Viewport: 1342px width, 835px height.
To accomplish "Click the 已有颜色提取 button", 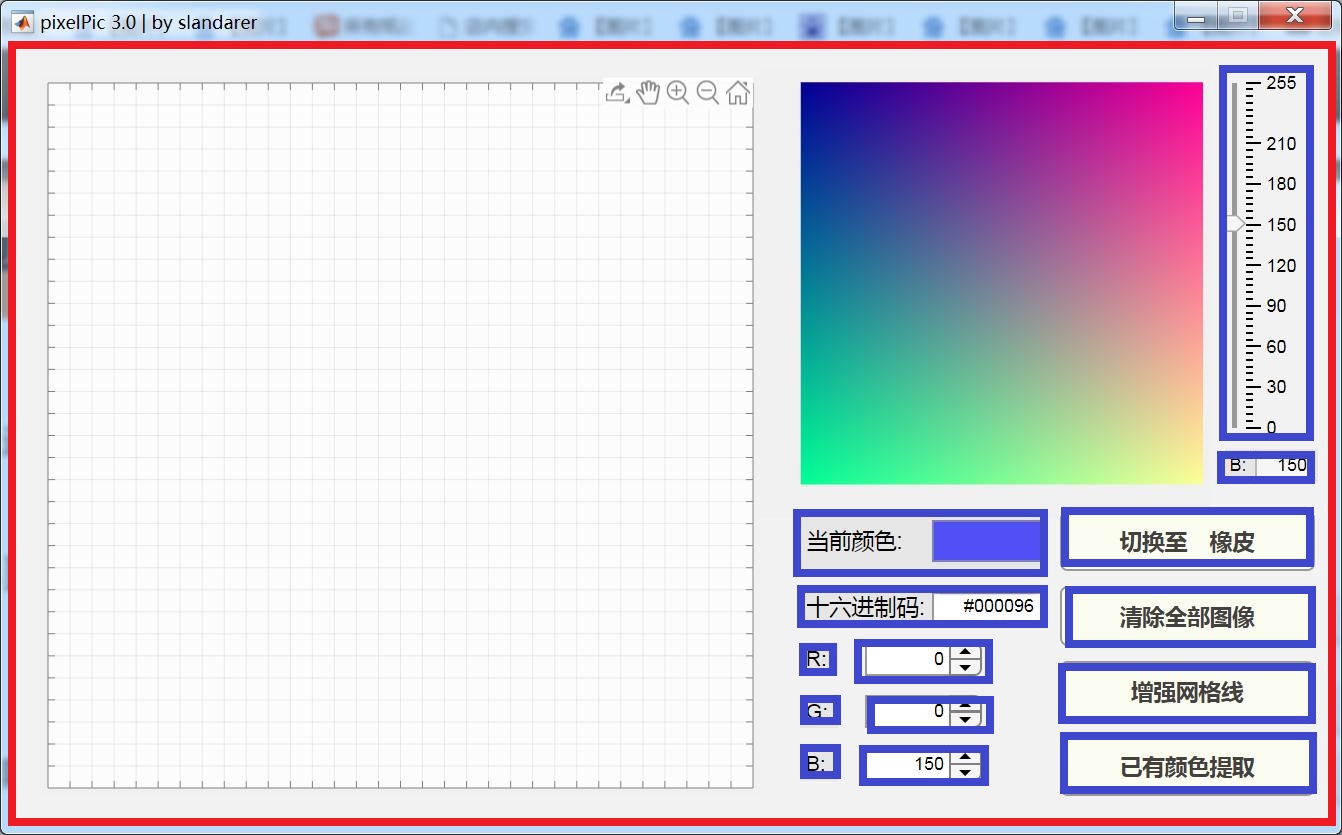I will [x=1187, y=766].
